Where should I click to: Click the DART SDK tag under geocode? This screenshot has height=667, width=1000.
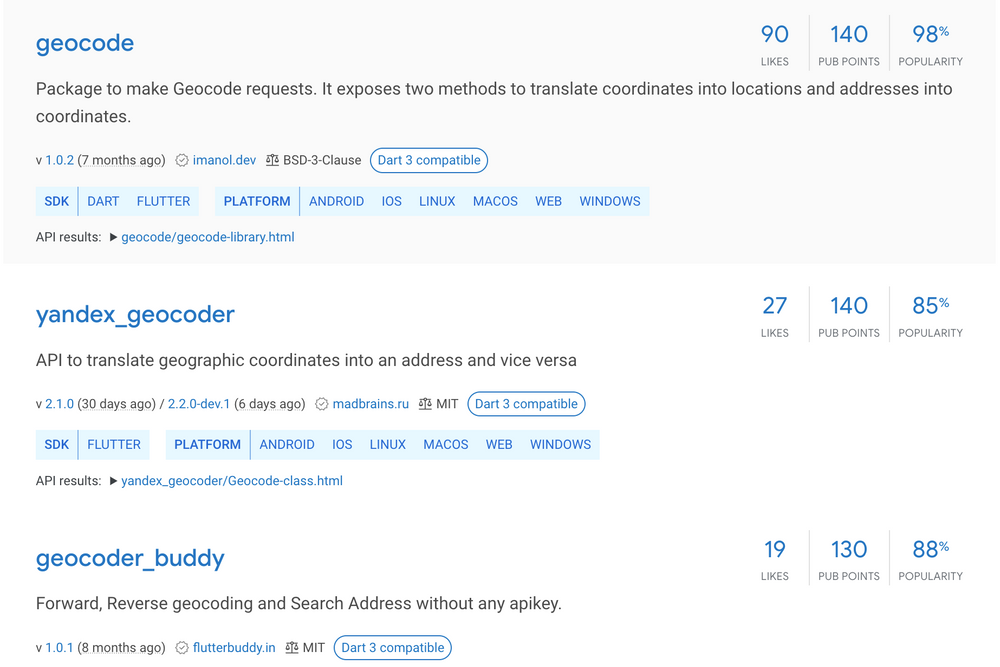coord(103,201)
